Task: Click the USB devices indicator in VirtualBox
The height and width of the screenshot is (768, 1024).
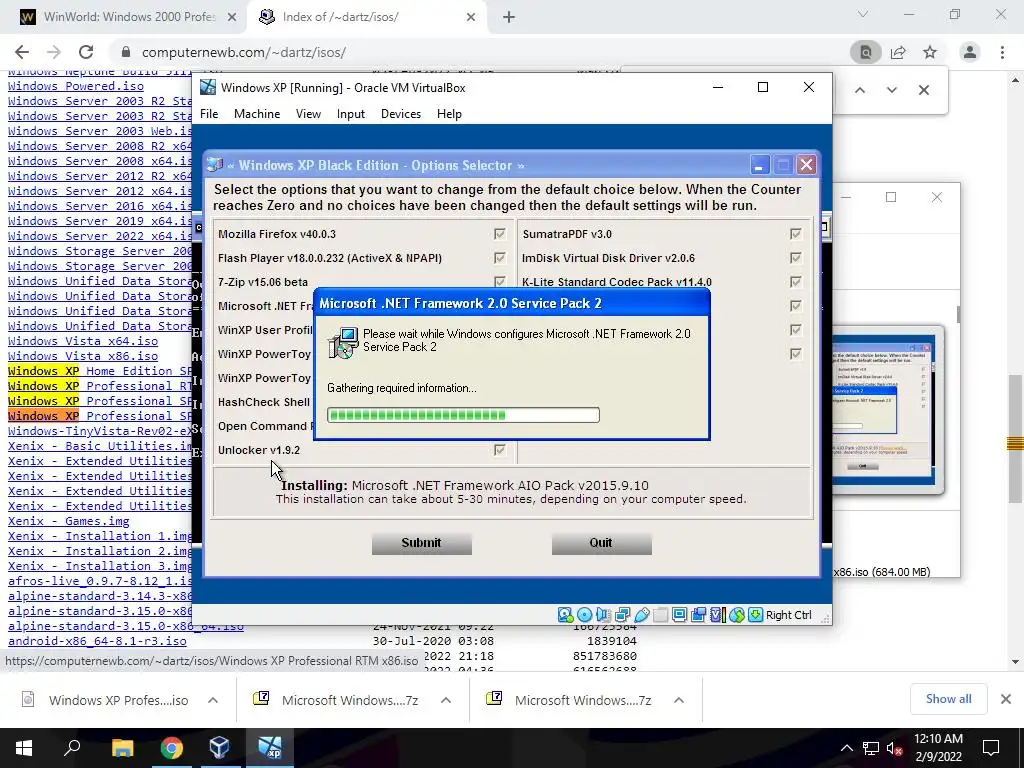Action: 641,615
